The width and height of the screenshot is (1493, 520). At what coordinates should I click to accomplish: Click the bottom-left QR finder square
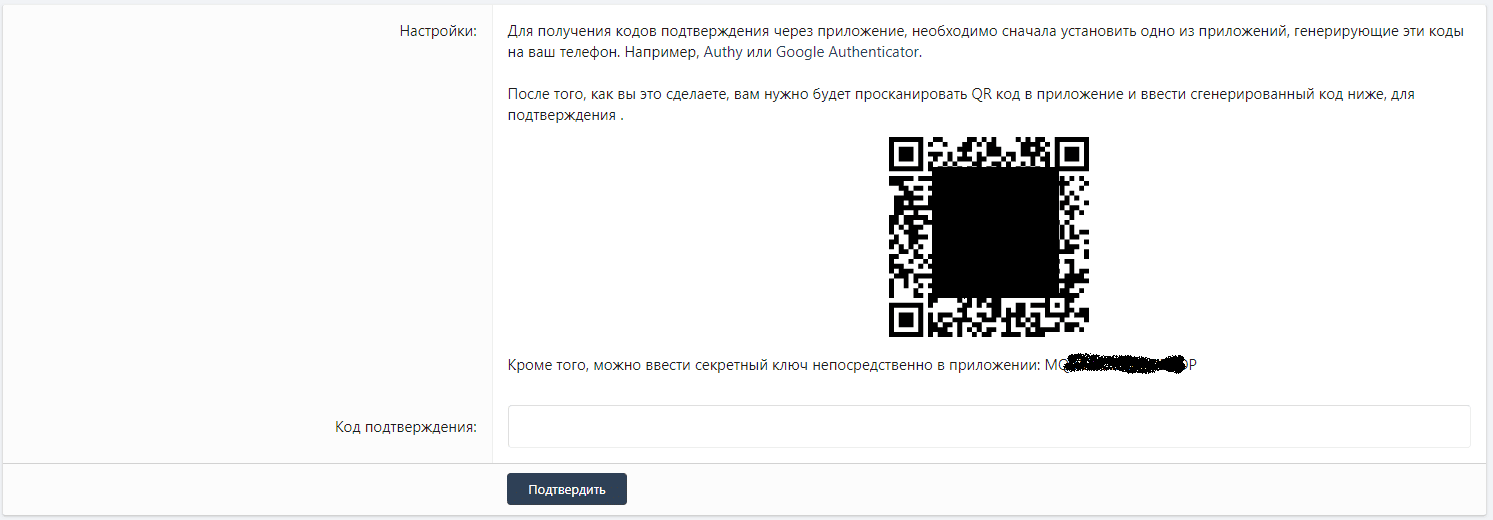click(x=906, y=320)
